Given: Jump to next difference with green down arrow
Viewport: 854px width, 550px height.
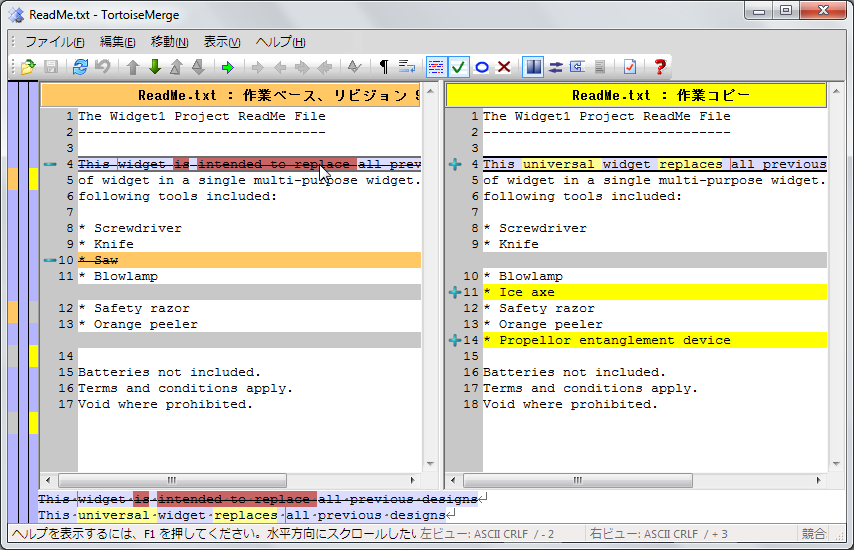Looking at the screenshot, I should [155, 67].
